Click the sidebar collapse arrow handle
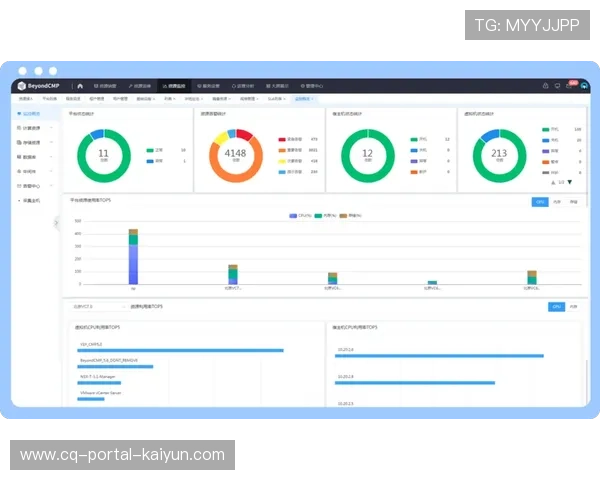600x480 pixels. pos(57,223)
